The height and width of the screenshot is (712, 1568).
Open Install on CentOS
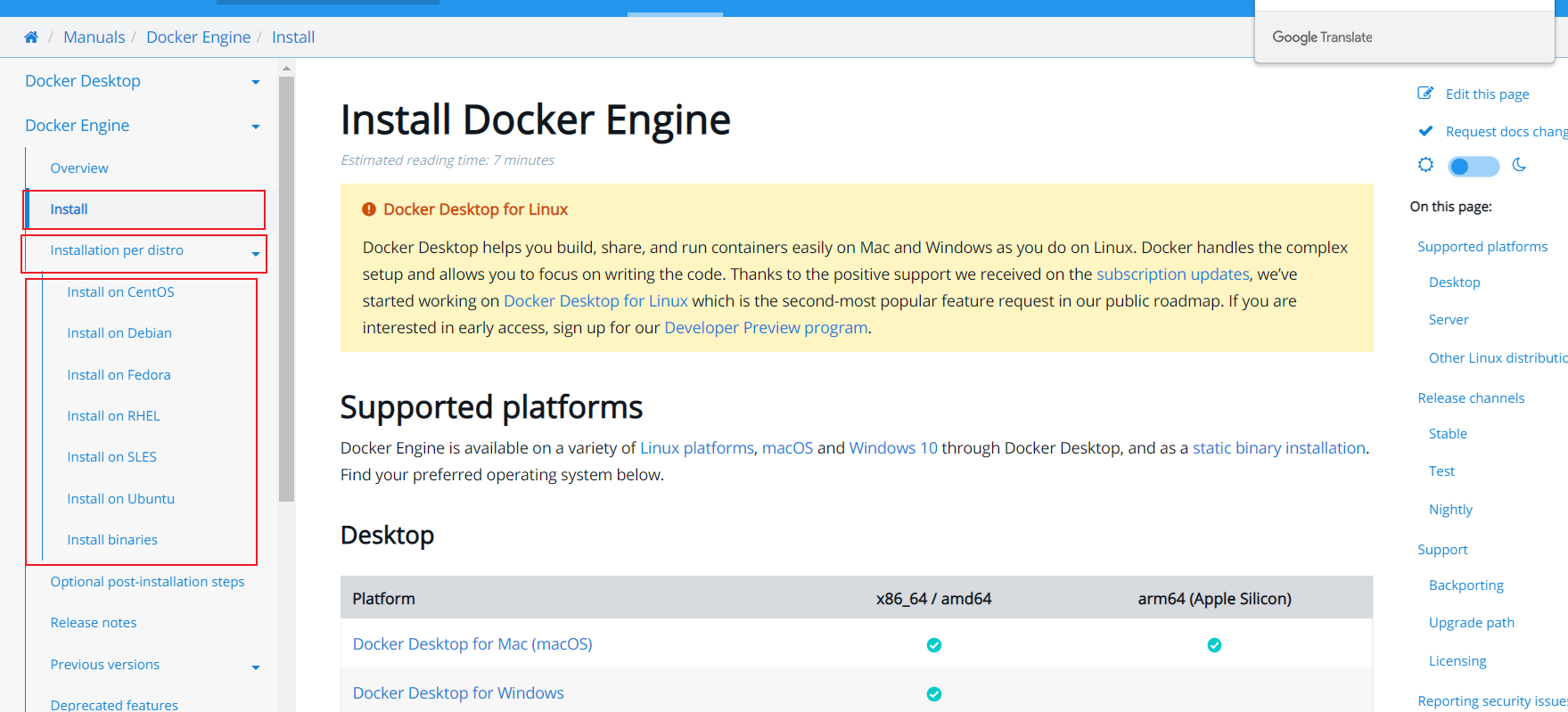120,292
